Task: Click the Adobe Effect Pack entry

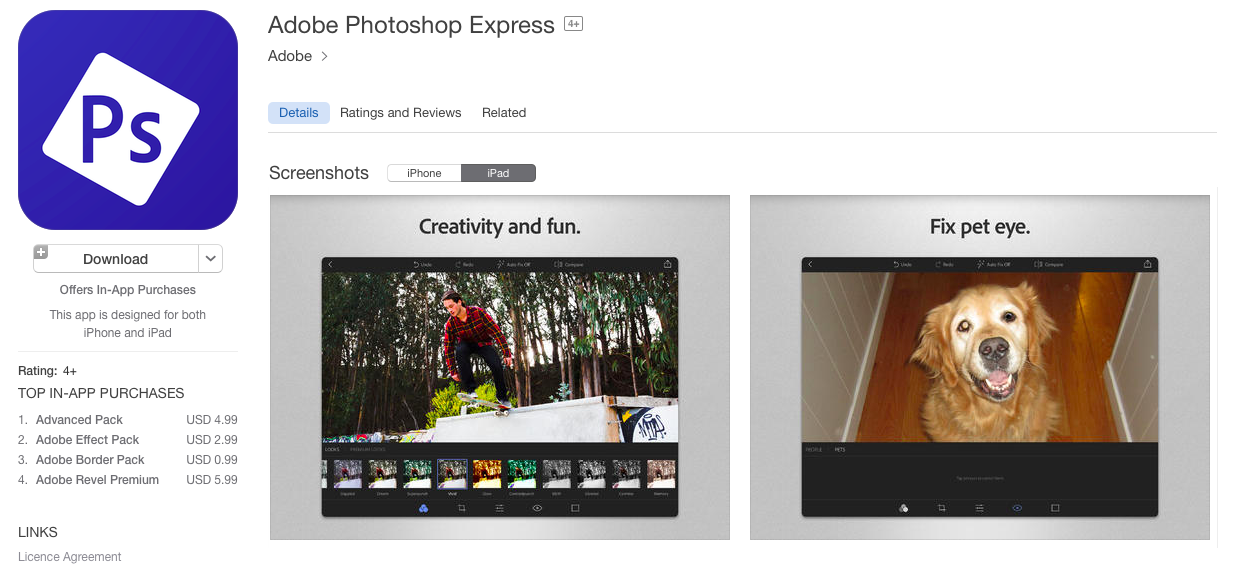Action: (x=87, y=440)
